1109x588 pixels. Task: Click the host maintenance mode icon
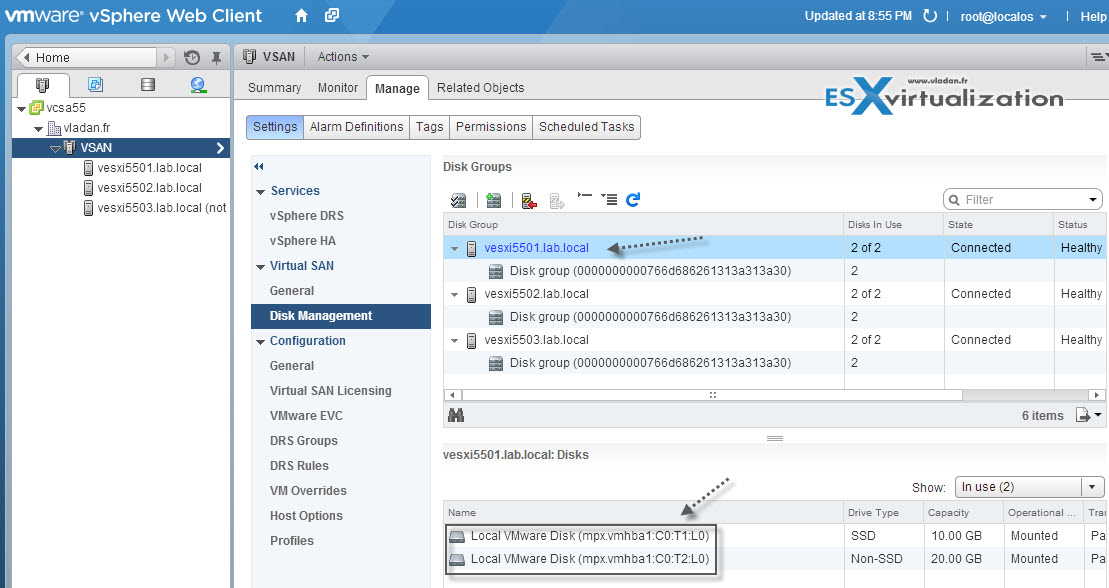[x=528, y=200]
